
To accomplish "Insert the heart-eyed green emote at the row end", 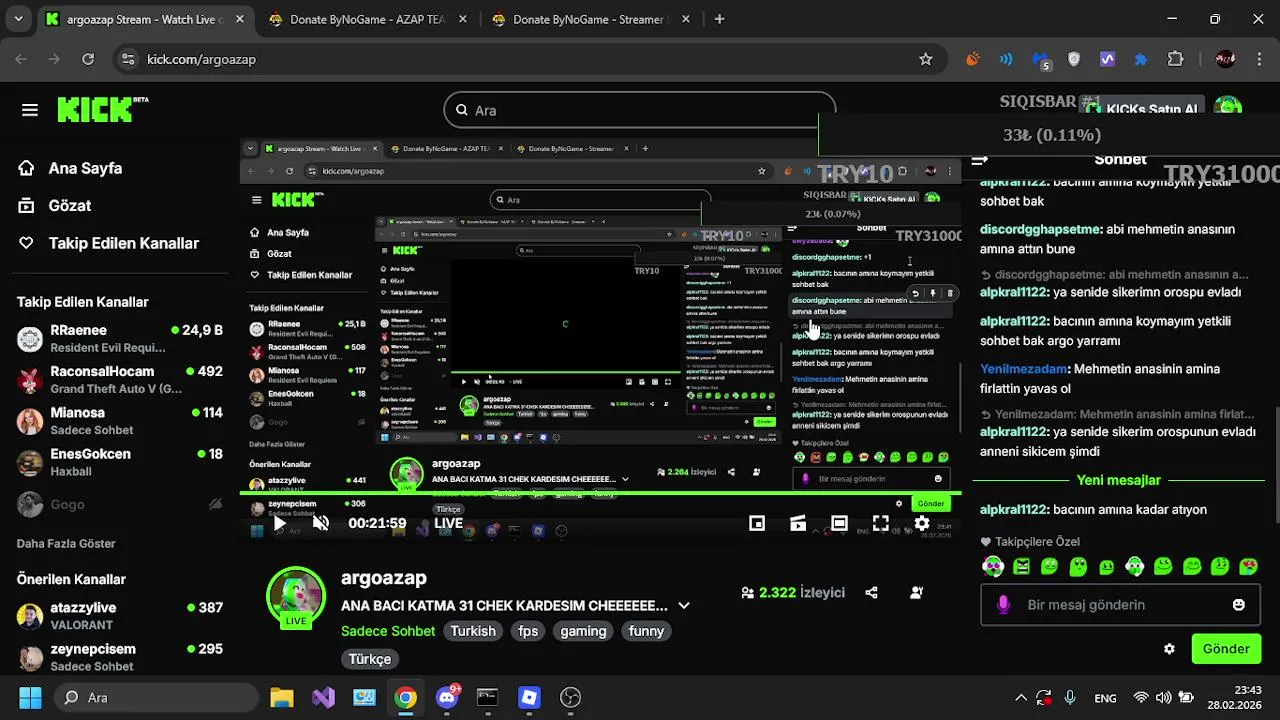I will [x=1248, y=567].
